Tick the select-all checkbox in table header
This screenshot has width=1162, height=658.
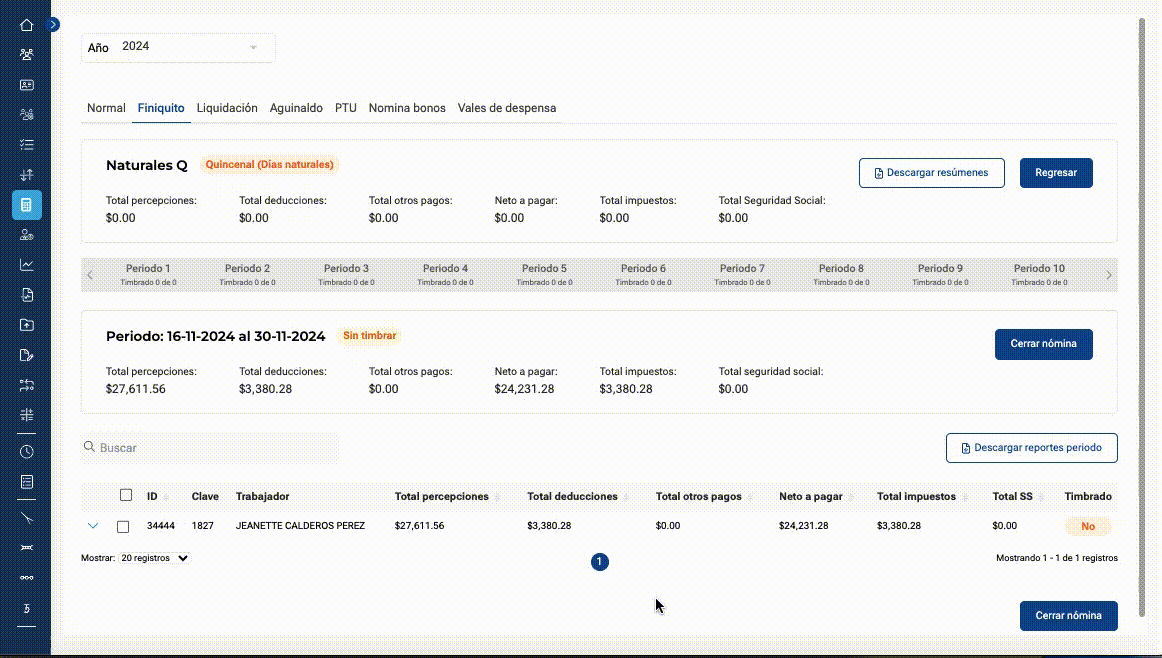point(126,495)
